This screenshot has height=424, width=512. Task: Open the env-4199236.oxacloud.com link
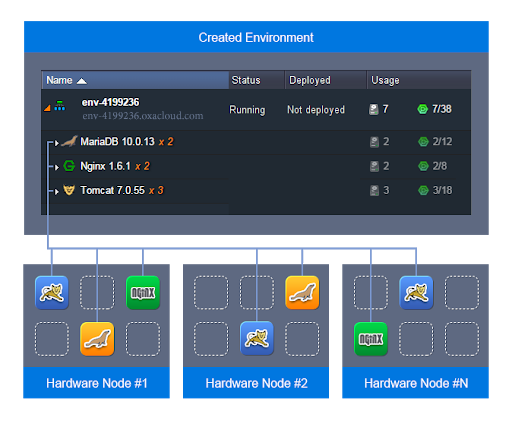[143, 116]
